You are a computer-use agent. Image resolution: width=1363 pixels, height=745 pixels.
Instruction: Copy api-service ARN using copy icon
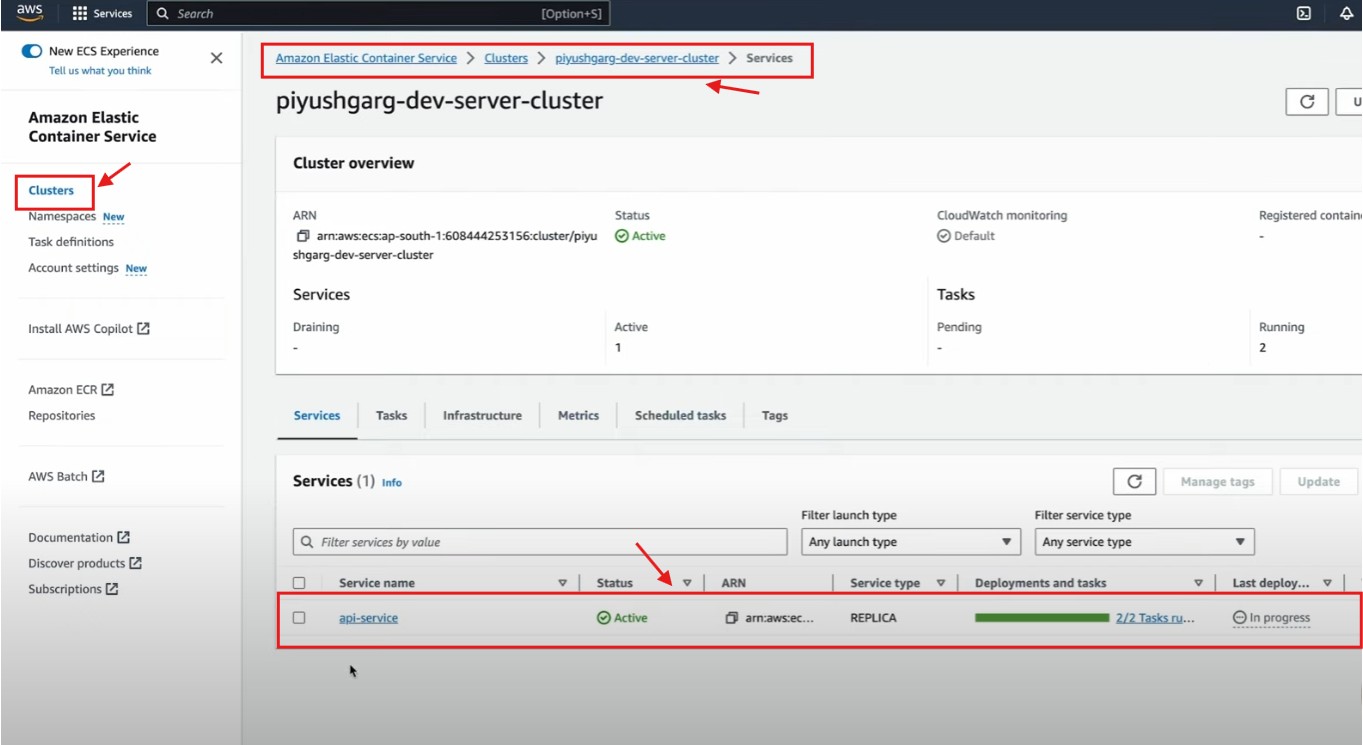(x=732, y=618)
